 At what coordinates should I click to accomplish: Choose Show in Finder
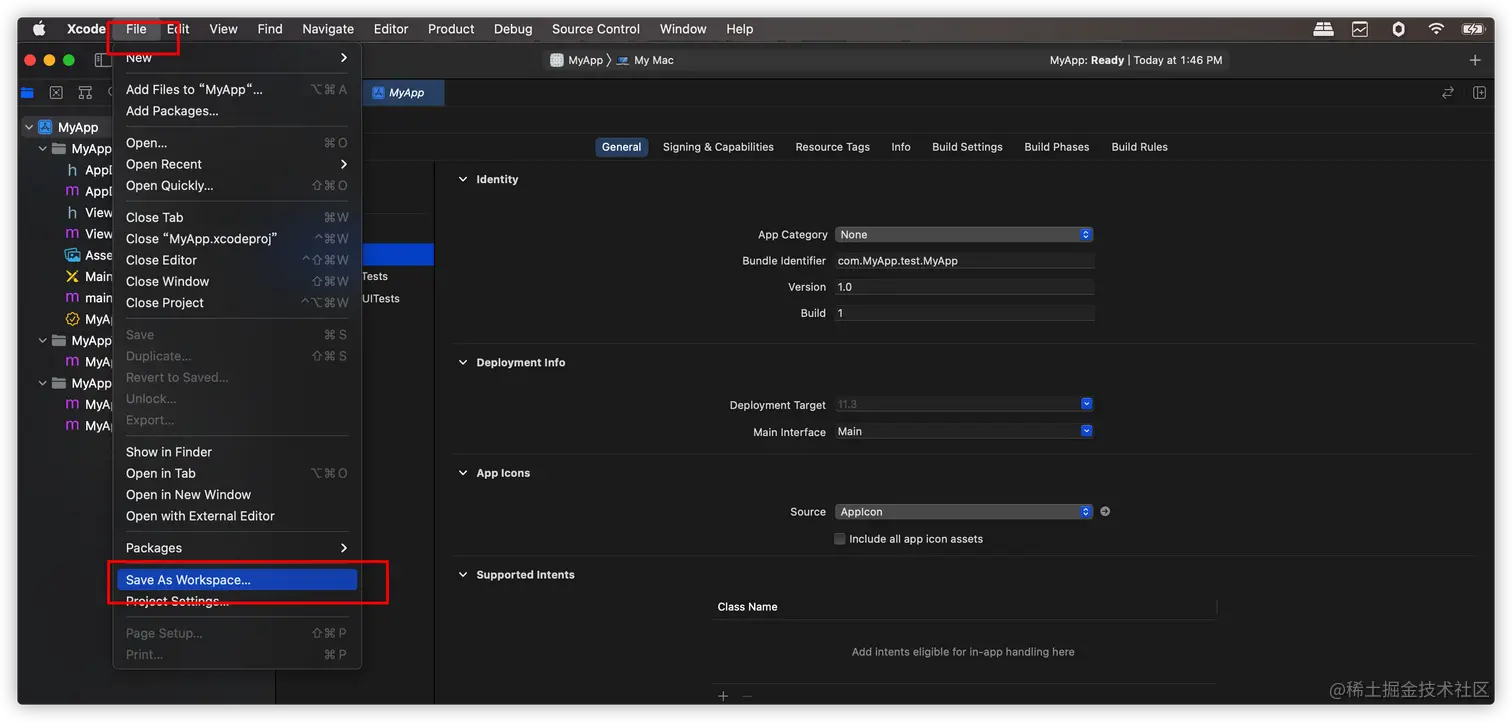237,452
